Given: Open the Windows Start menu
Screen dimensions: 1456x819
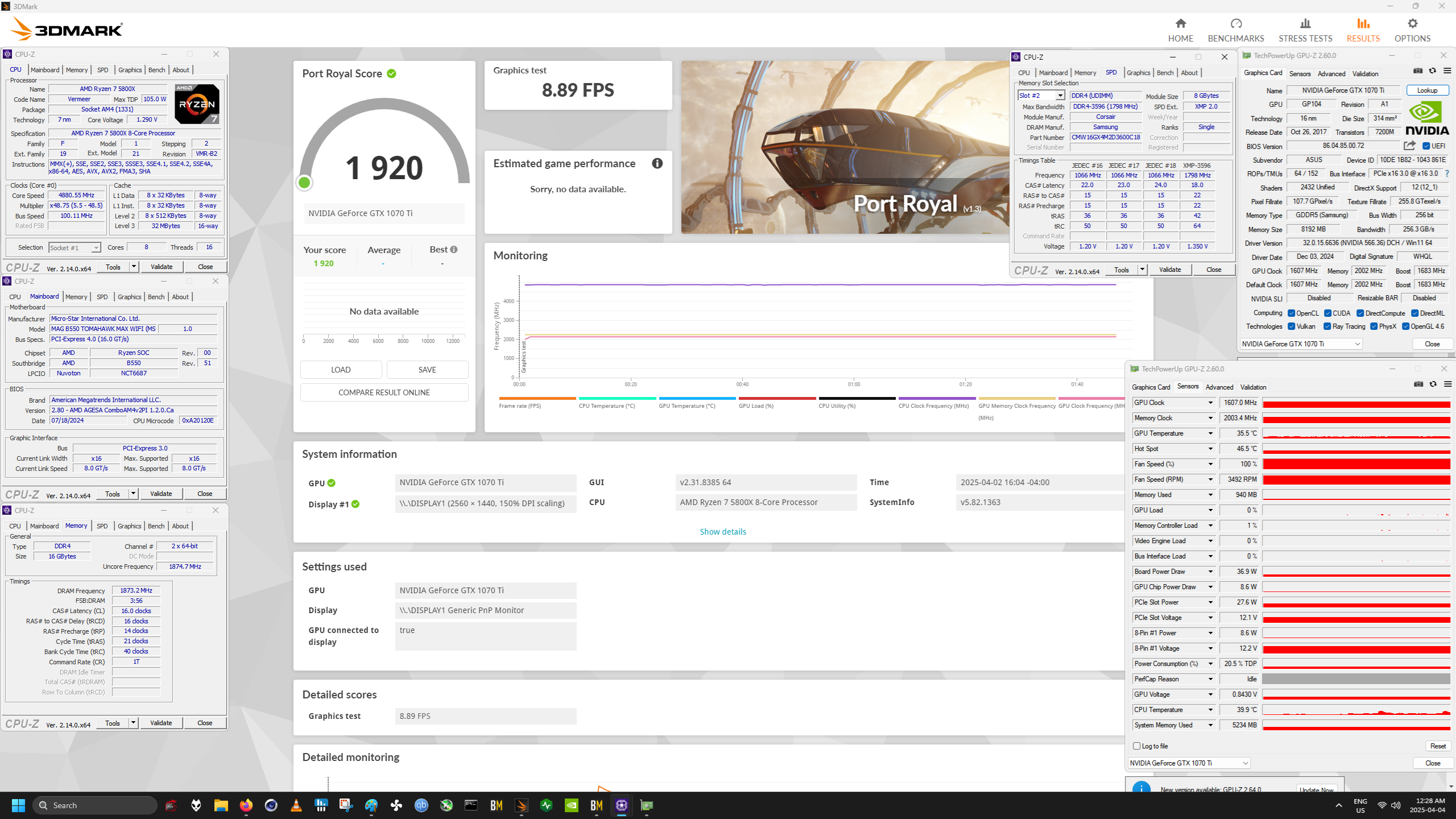Looking at the screenshot, I should [18, 805].
